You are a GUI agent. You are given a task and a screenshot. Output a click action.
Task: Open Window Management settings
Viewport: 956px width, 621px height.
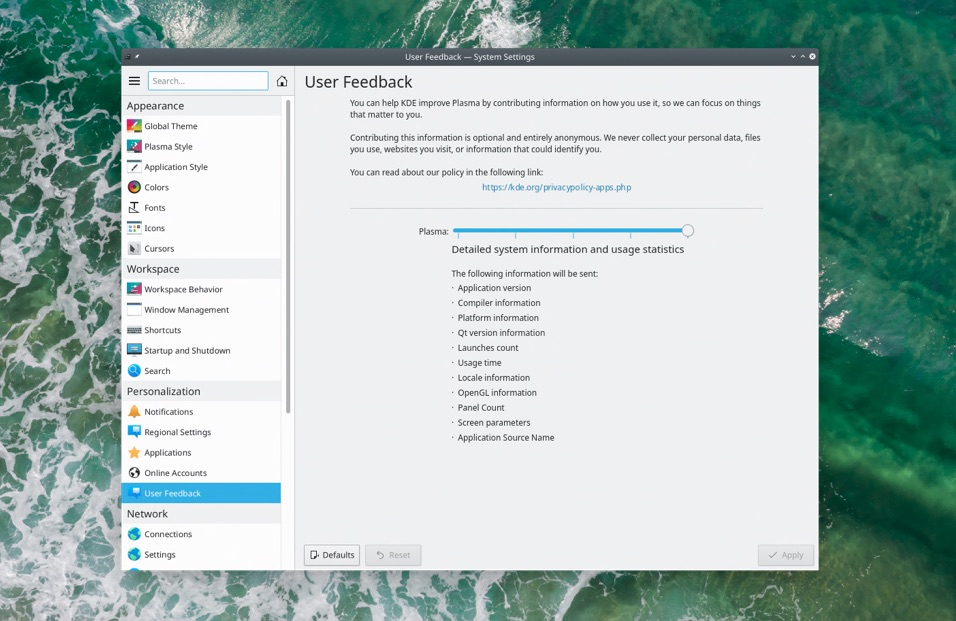pos(186,310)
